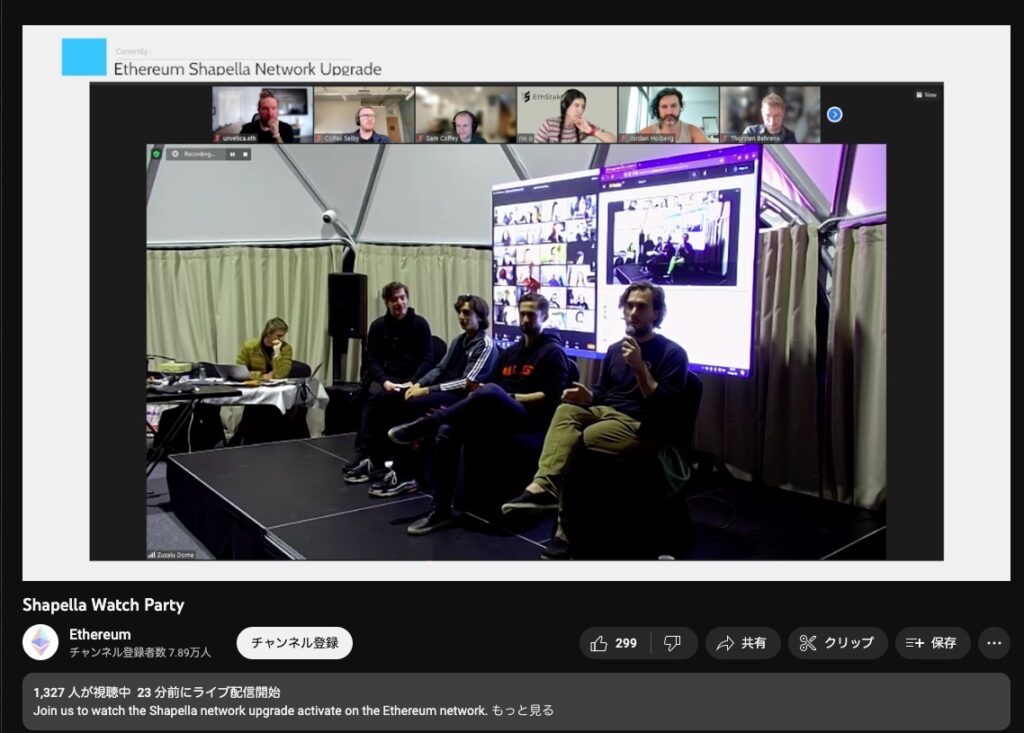Stop the Zoom recording
Image resolution: width=1024 pixels, height=733 pixels.
[246, 154]
